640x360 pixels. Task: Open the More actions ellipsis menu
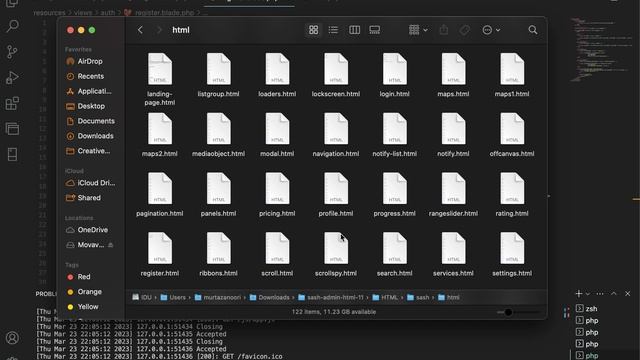(491, 30)
